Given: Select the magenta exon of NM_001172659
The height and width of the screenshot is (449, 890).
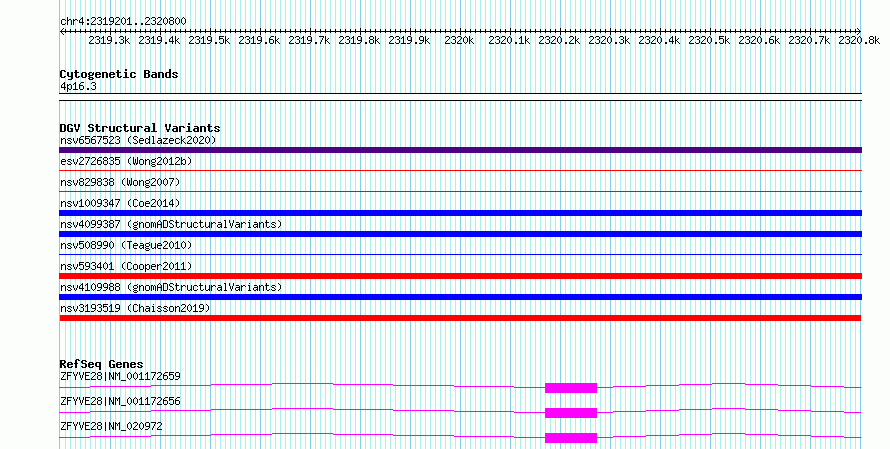Looking at the screenshot, I should coord(571,388).
